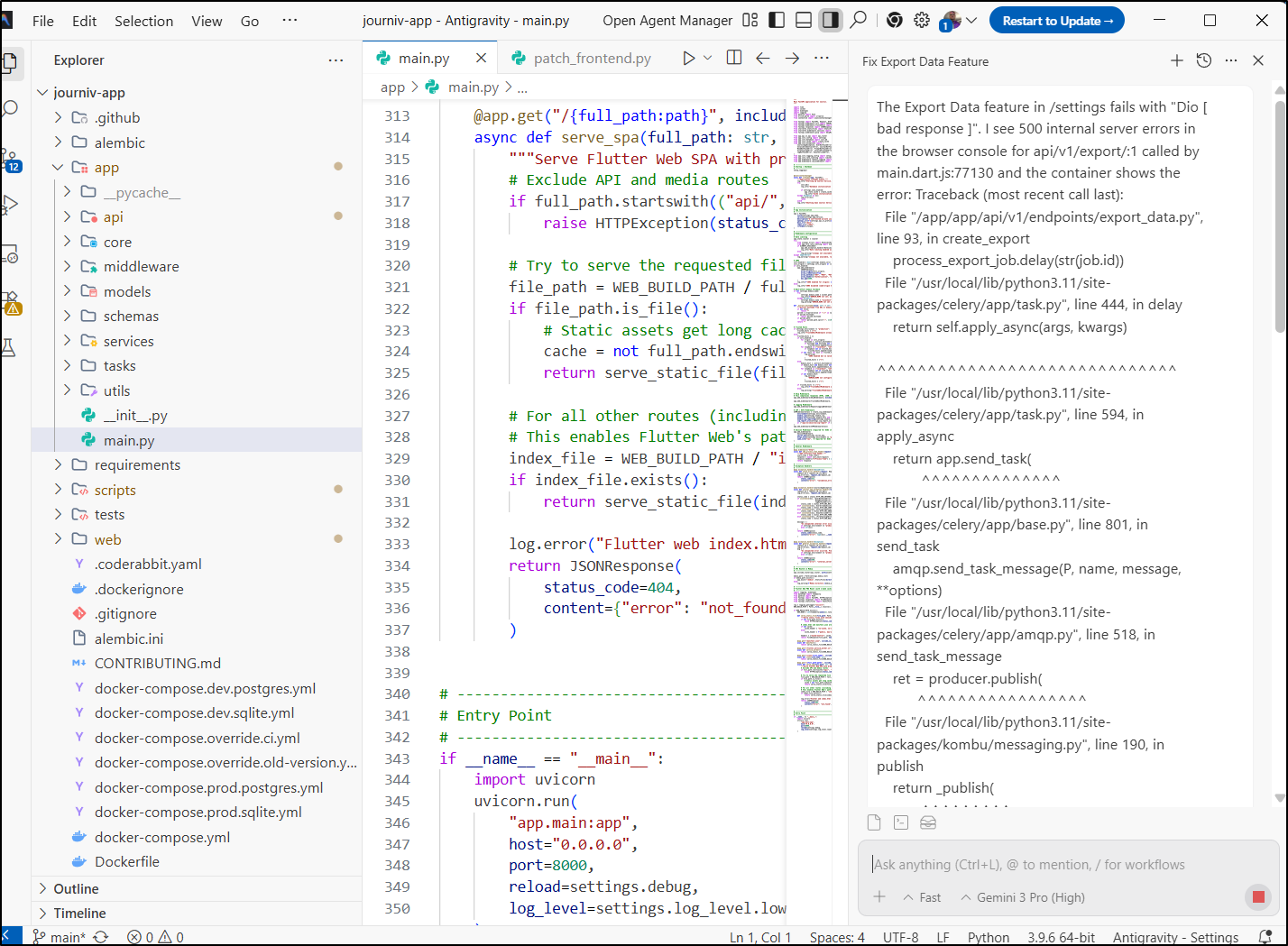Start a new agent conversation

1176,60
